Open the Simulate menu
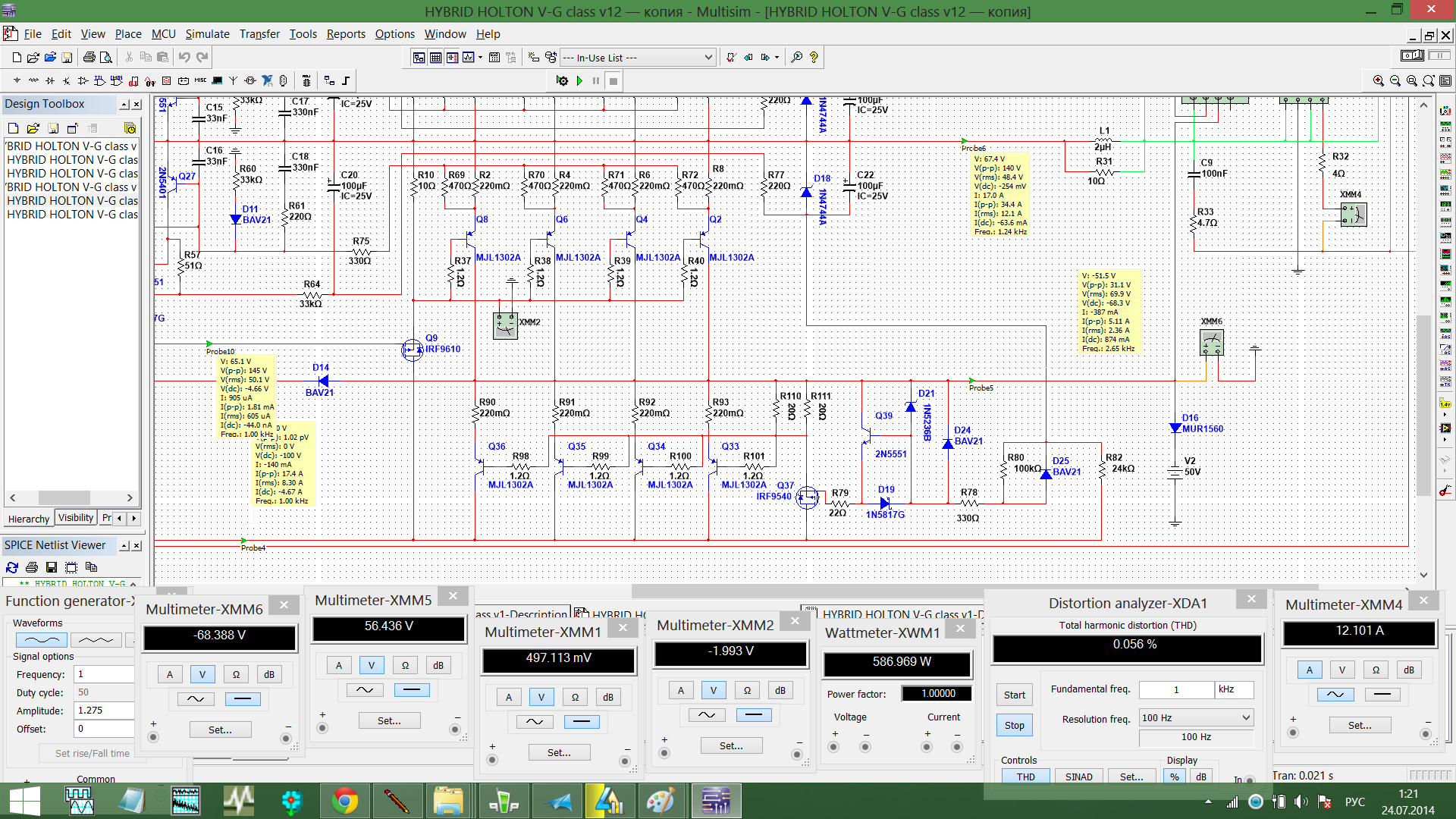The image size is (1456, 819). coord(207,33)
